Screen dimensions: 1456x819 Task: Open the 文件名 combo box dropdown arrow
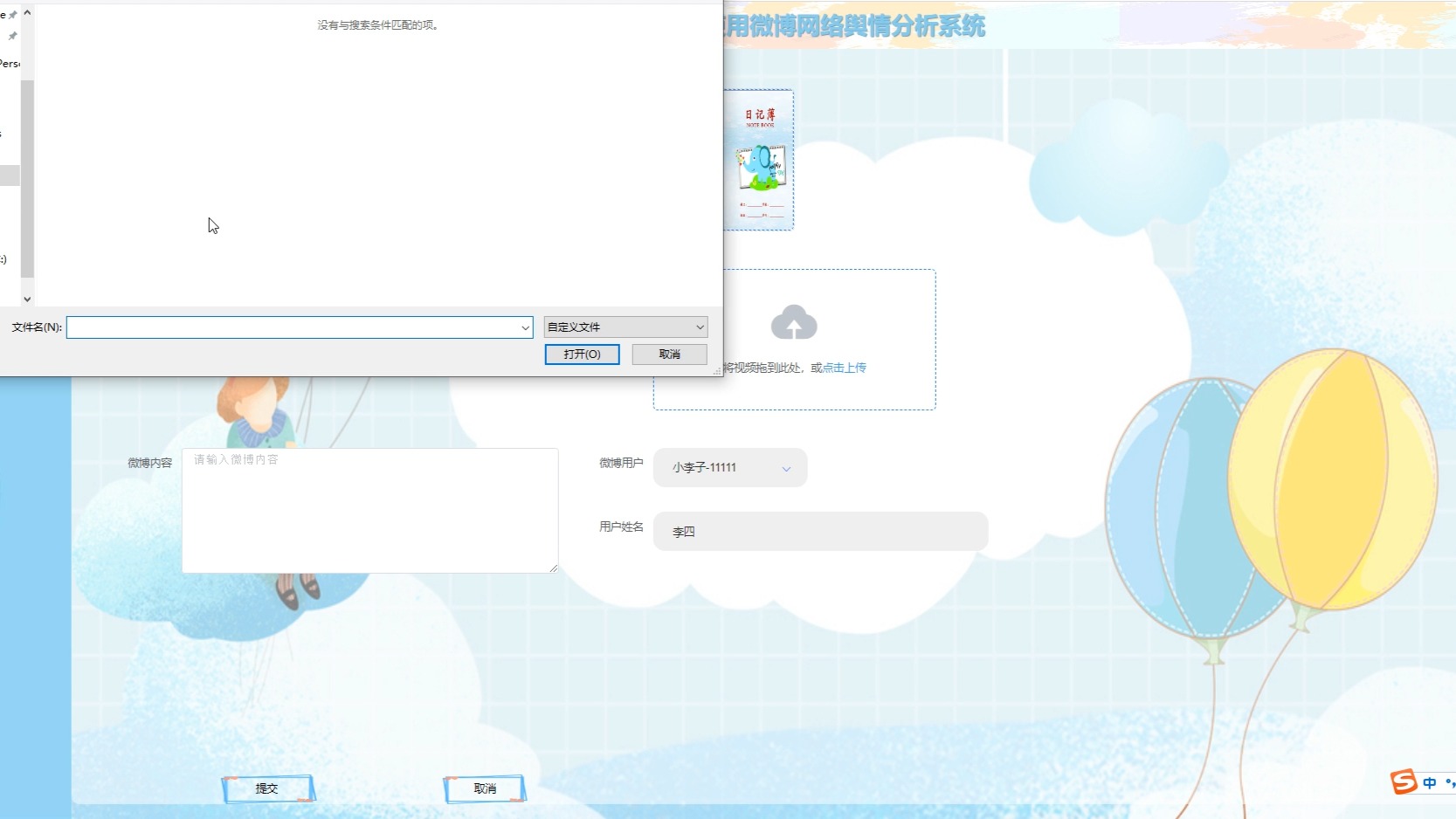pyautogui.click(x=525, y=327)
